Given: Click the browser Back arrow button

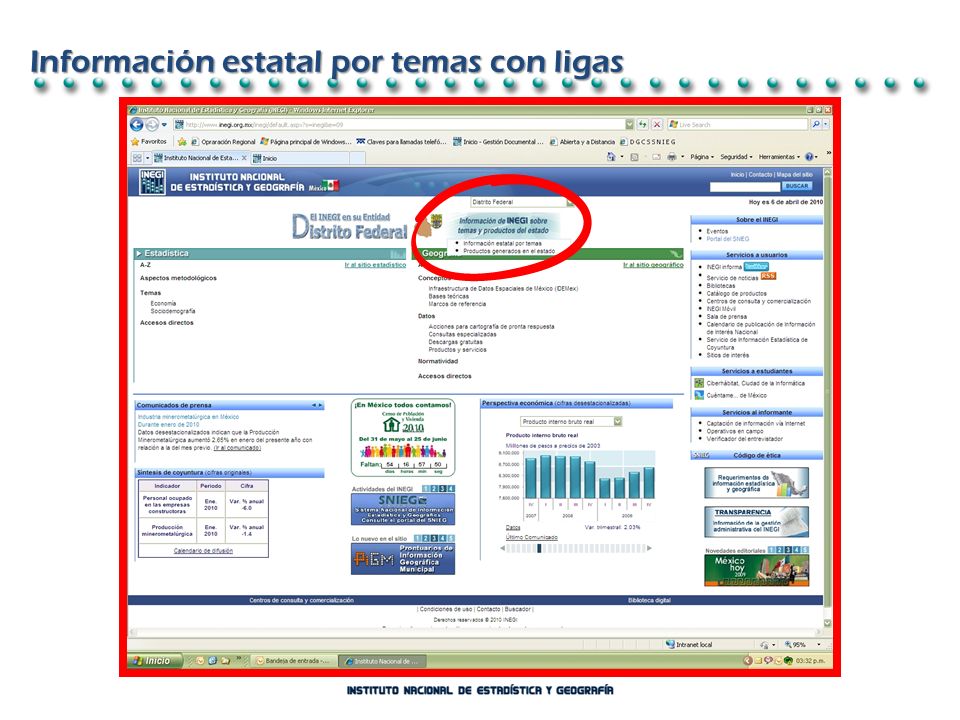Looking at the screenshot, I should click(137, 125).
